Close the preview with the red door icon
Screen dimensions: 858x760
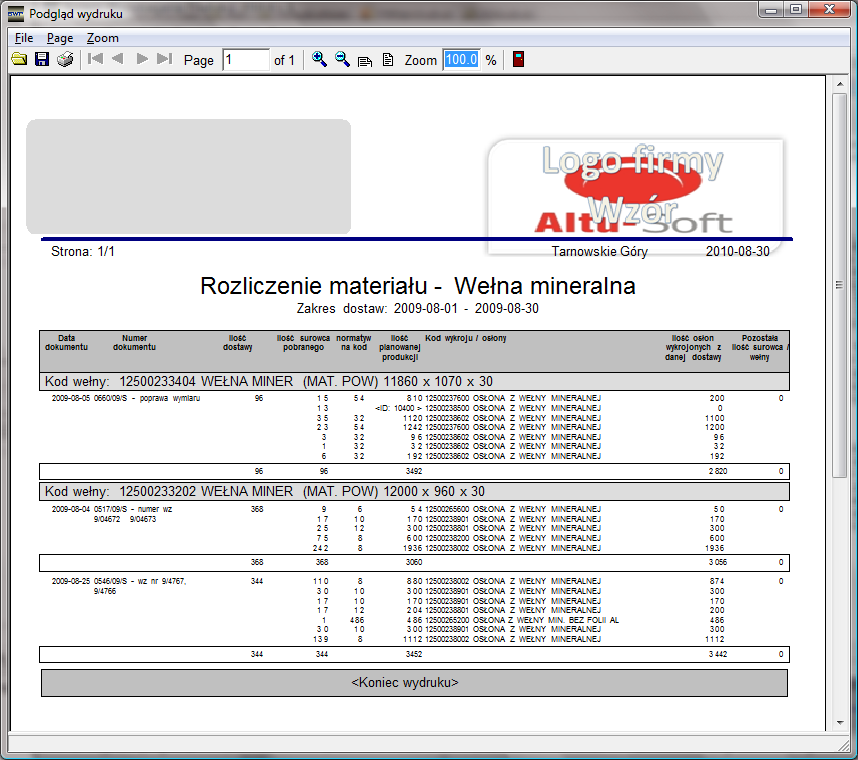coord(518,60)
